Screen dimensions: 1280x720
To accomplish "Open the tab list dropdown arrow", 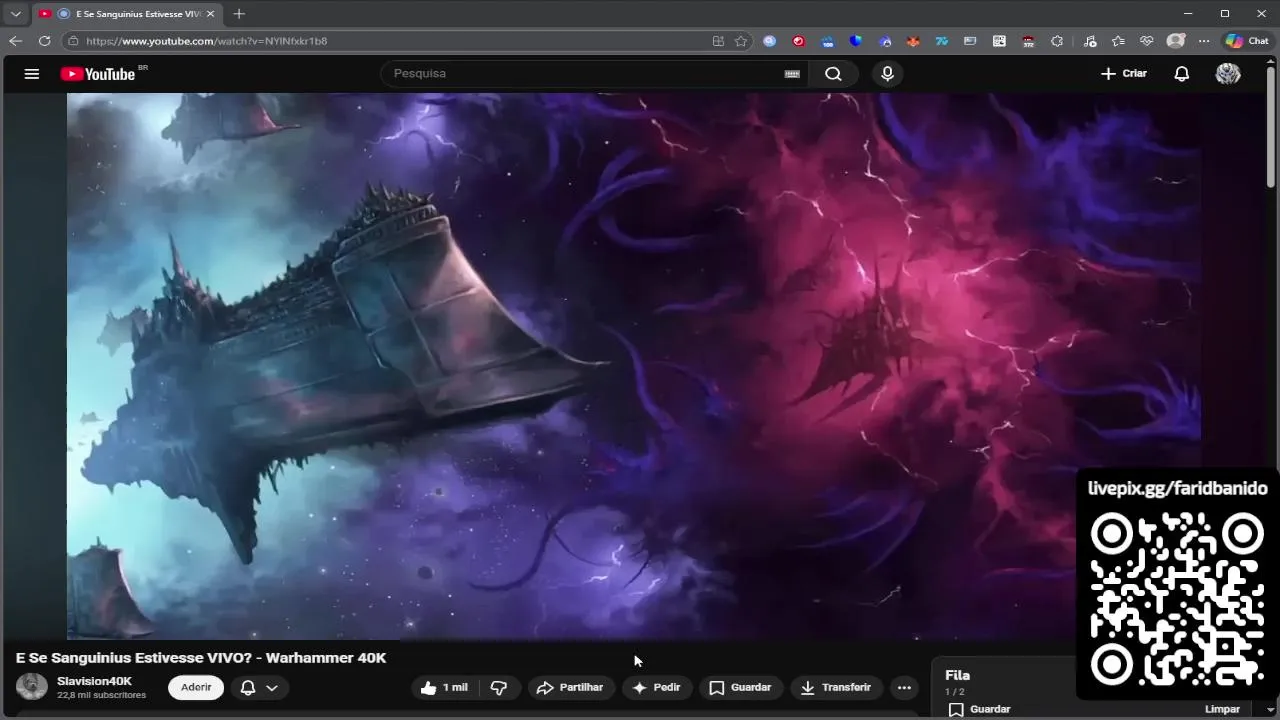I will coord(15,14).
